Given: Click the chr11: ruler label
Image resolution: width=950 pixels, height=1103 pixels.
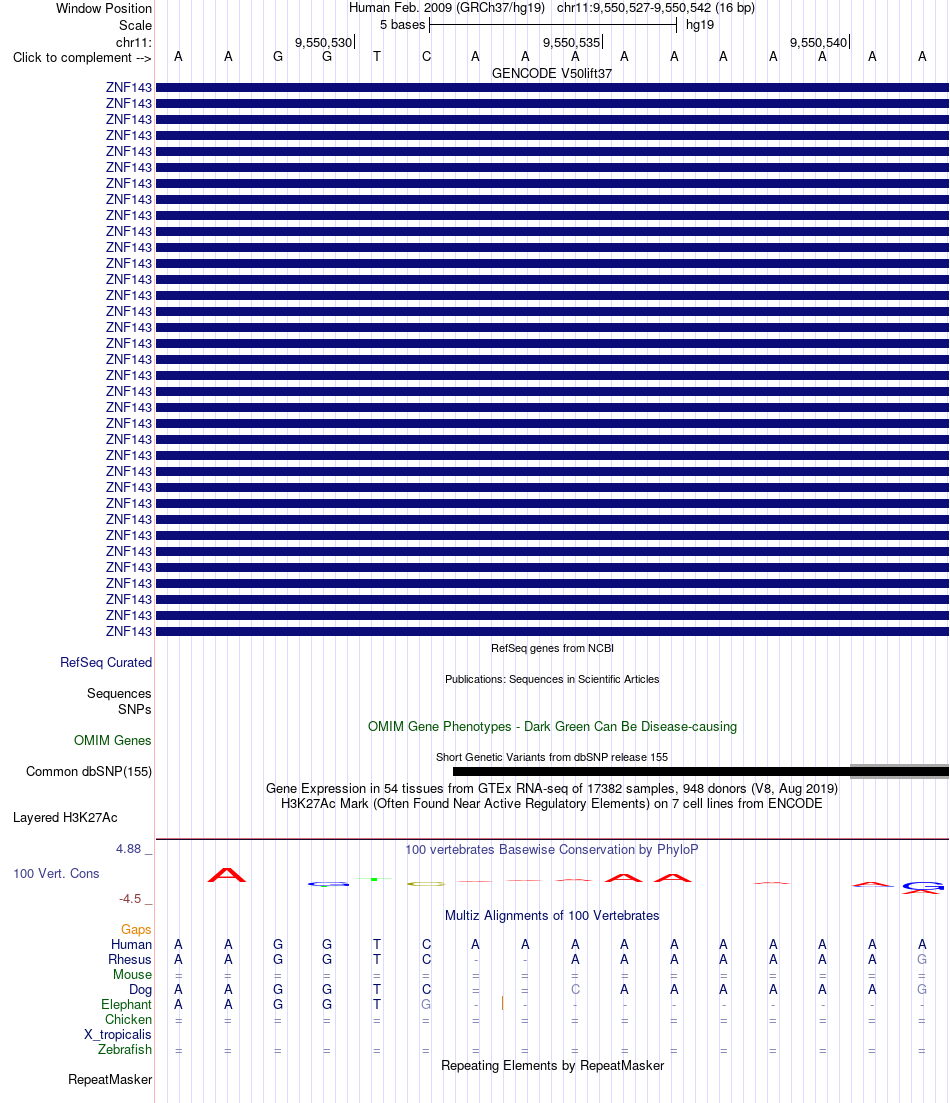Looking at the screenshot, I should pos(134,42).
